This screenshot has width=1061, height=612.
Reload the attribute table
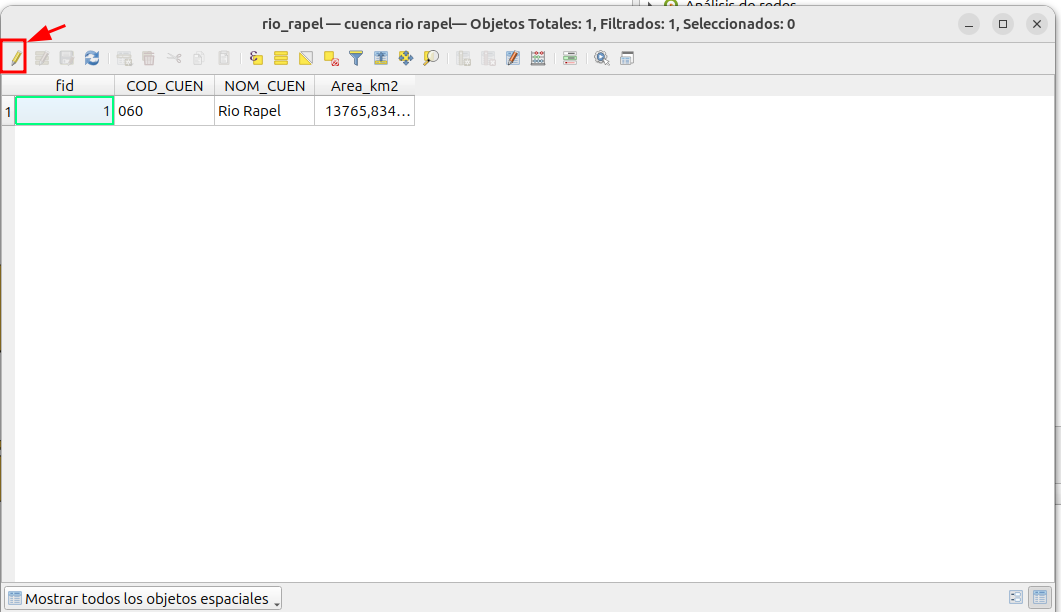92,58
